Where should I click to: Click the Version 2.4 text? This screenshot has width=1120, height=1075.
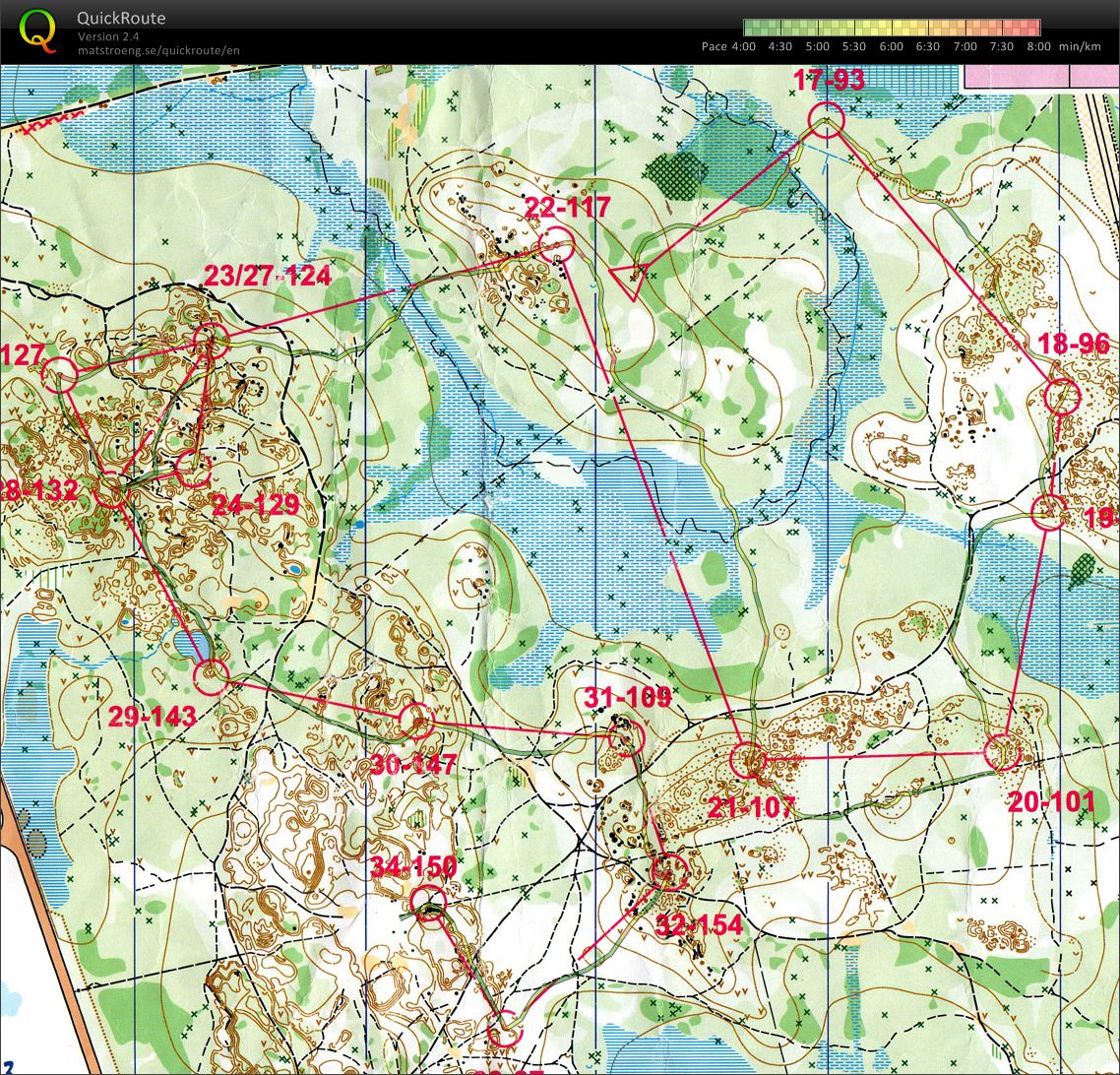tap(108, 36)
